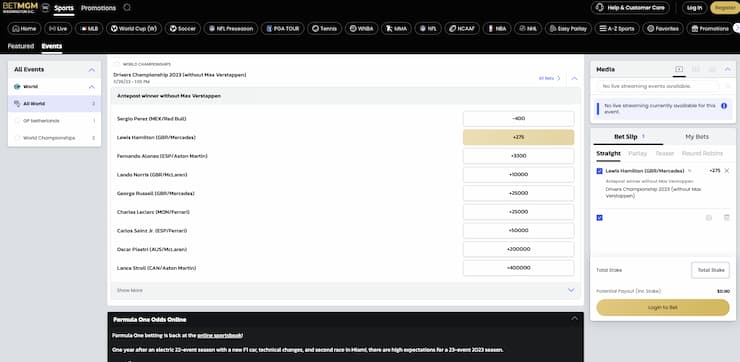Collapse Drivers Championship event chevron
This screenshot has height=362, width=740.
(x=574, y=78)
